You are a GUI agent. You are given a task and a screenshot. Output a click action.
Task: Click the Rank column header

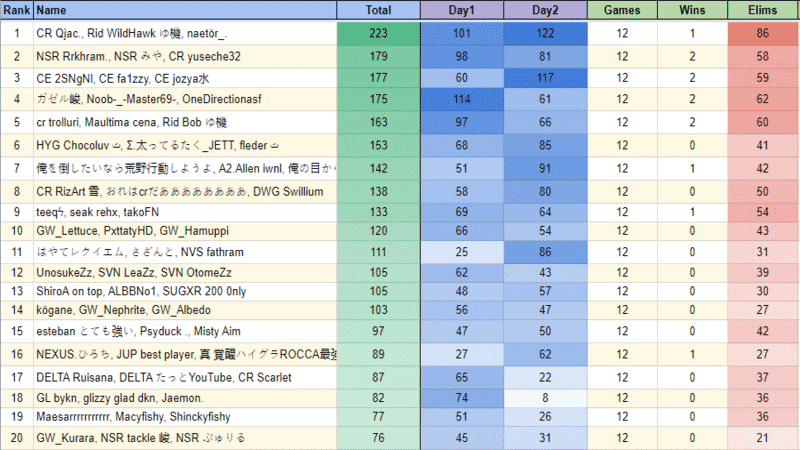click(x=17, y=10)
